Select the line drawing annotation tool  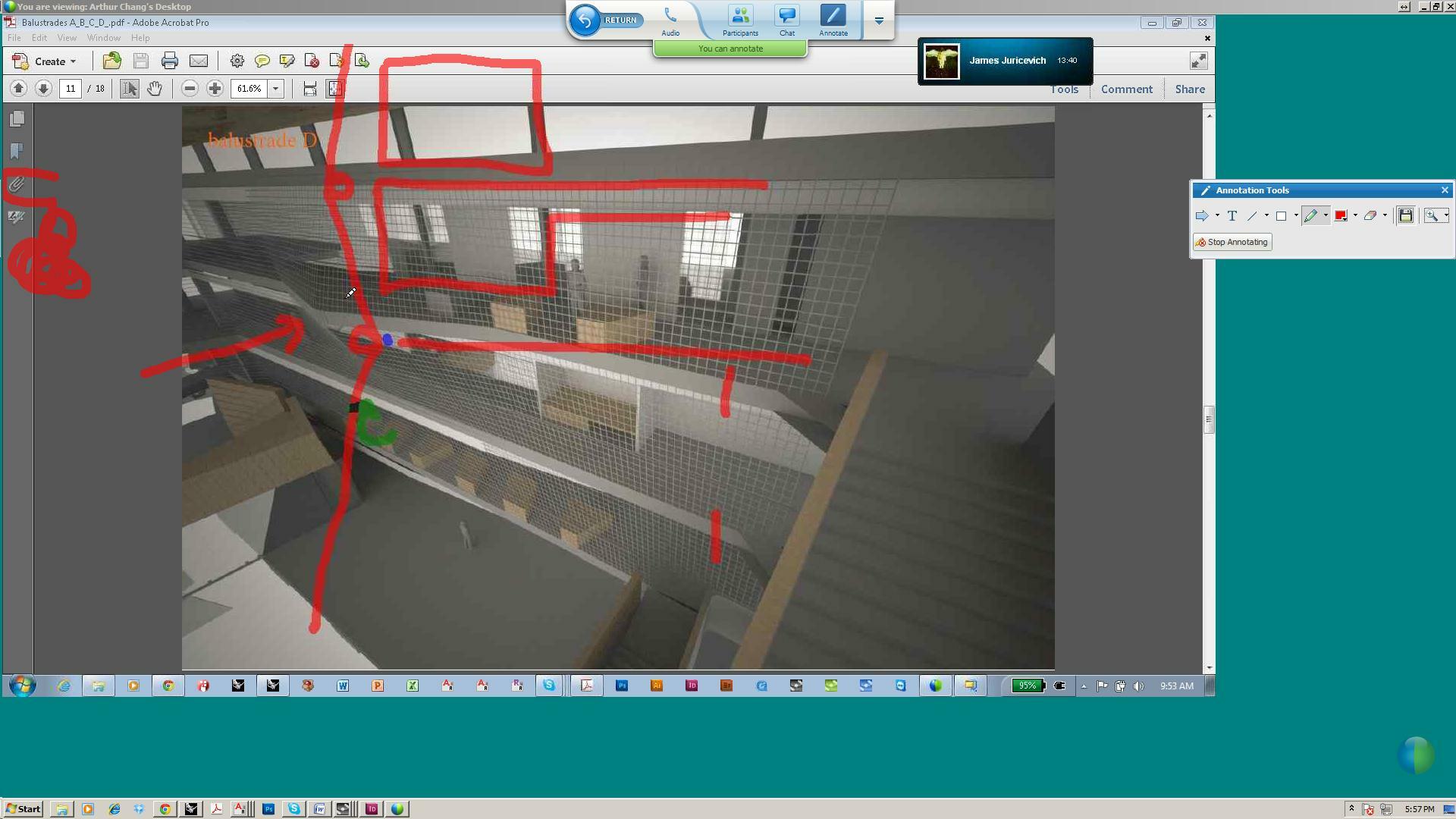[1252, 216]
